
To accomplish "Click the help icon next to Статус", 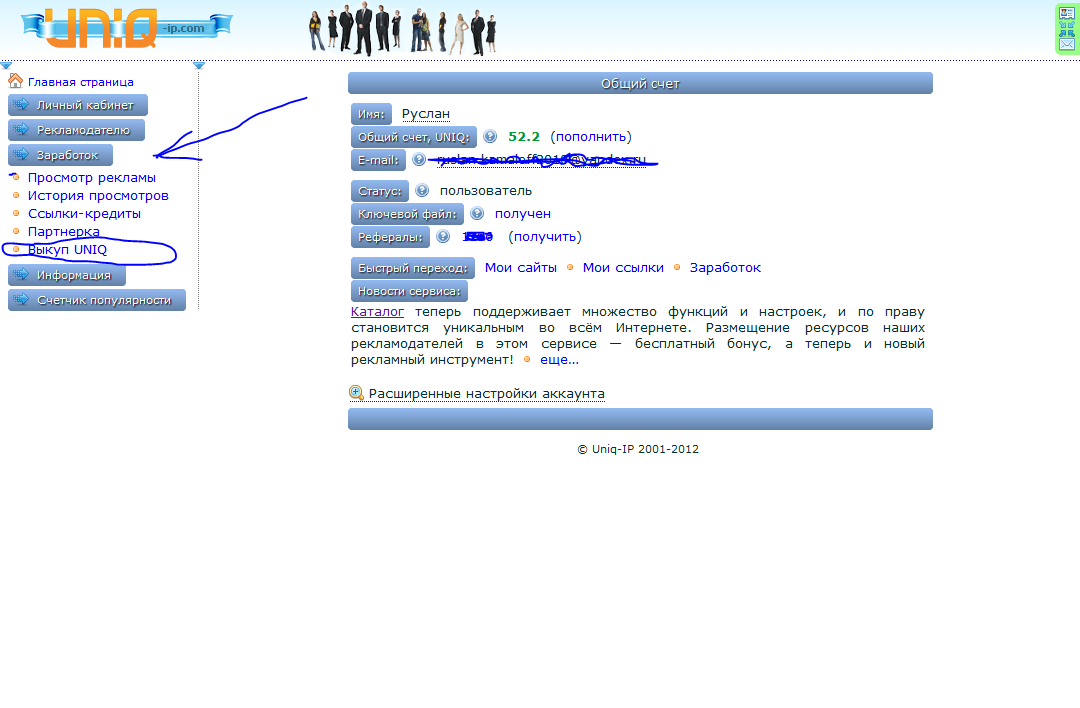I will coord(422,190).
